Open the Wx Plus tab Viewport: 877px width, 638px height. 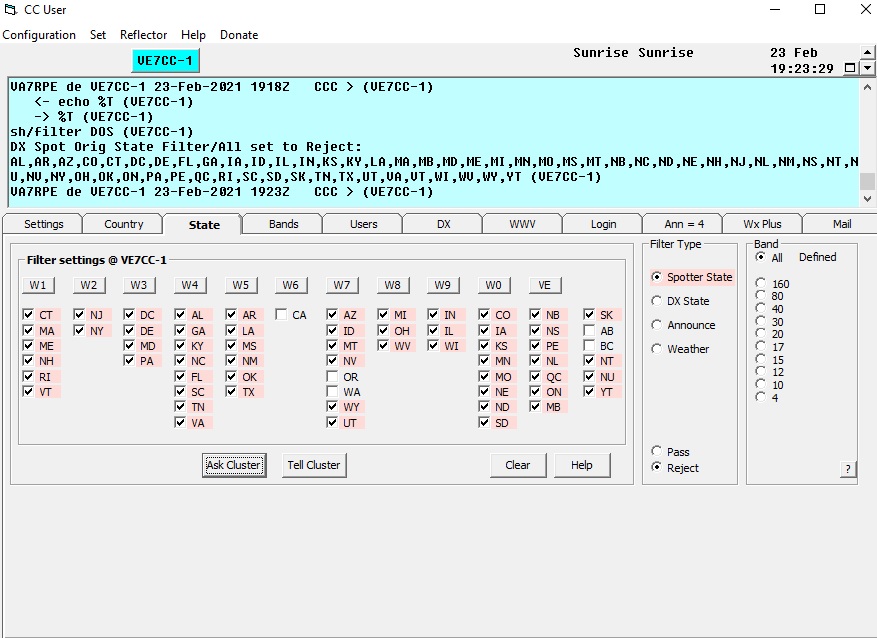tap(762, 224)
